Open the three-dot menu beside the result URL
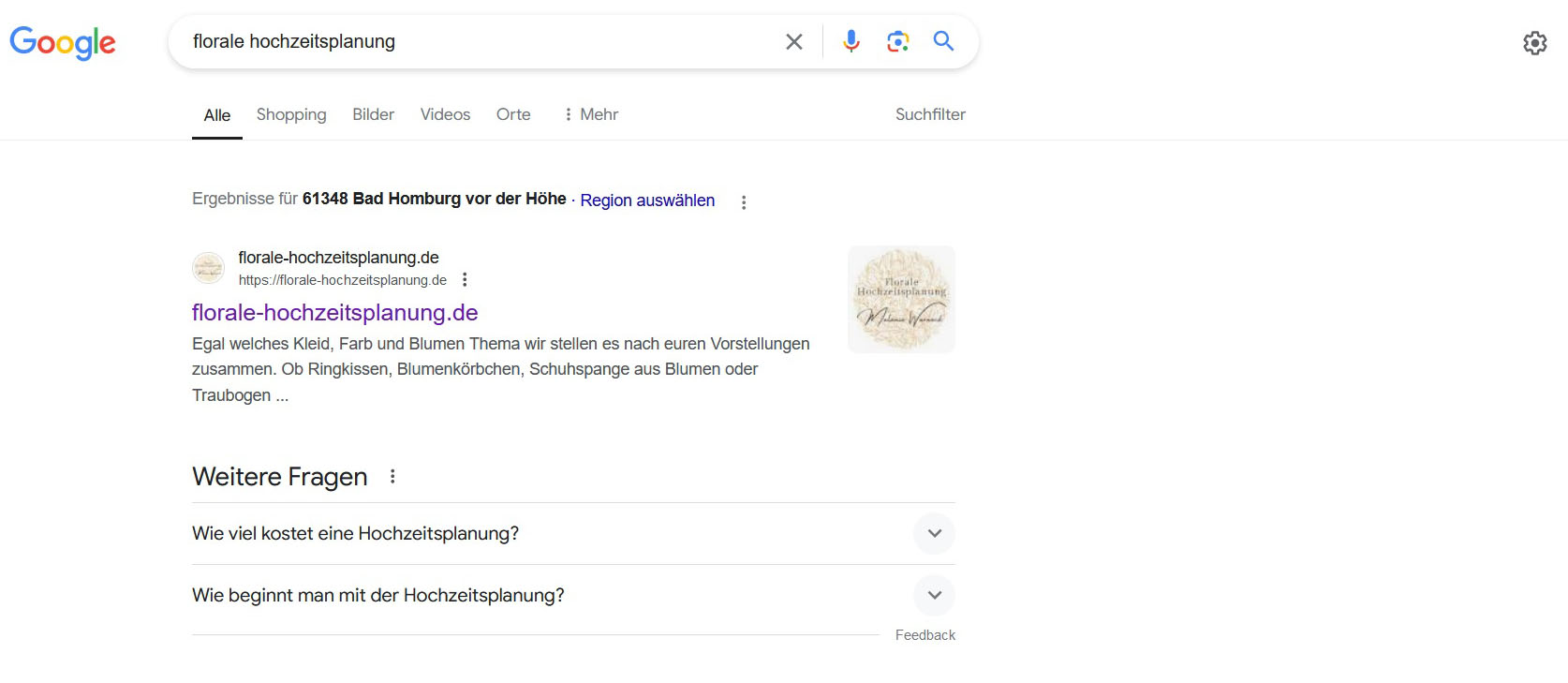1568x683 pixels. [x=465, y=279]
